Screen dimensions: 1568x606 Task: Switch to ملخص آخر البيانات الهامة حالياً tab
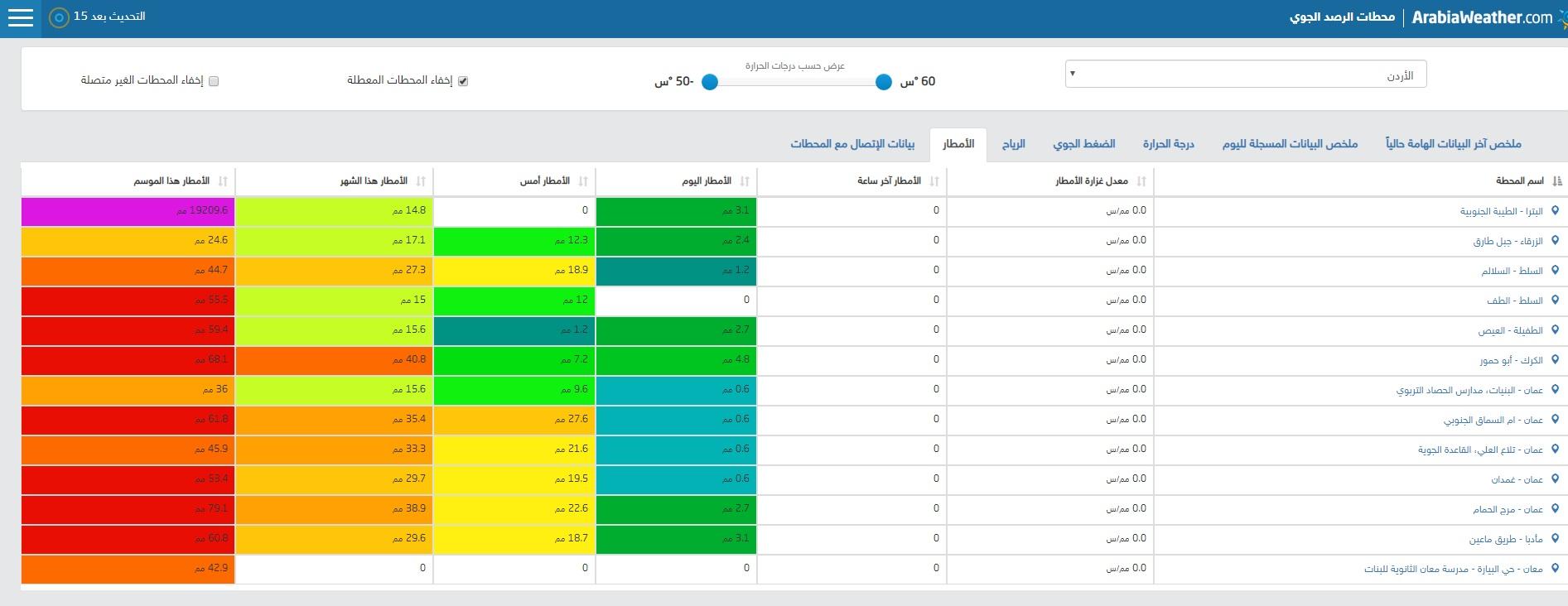(x=1454, y=144)
